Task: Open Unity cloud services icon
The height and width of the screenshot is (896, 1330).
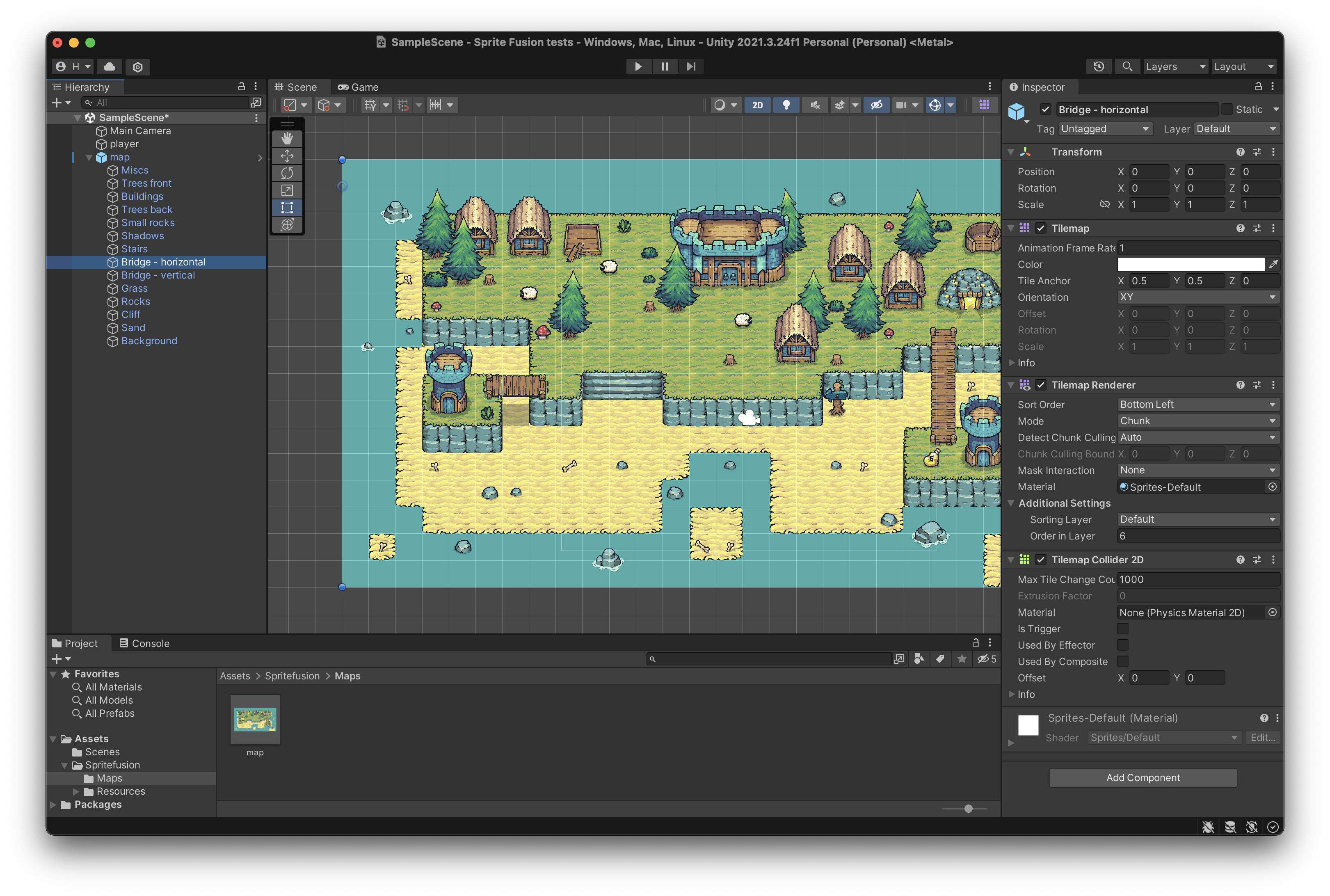Action: coord(110,66)
